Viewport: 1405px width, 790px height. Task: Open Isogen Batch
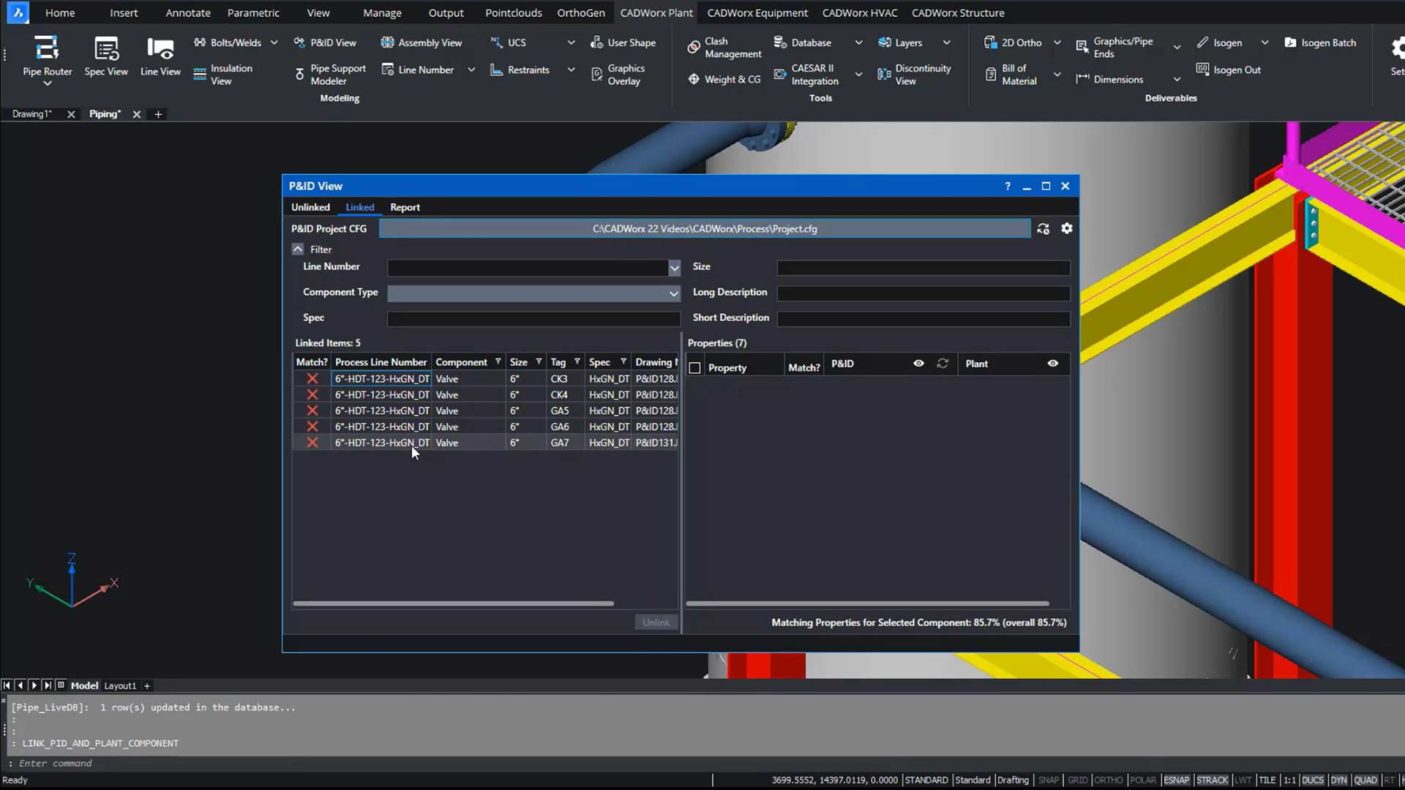click(x=1320, y=43)
